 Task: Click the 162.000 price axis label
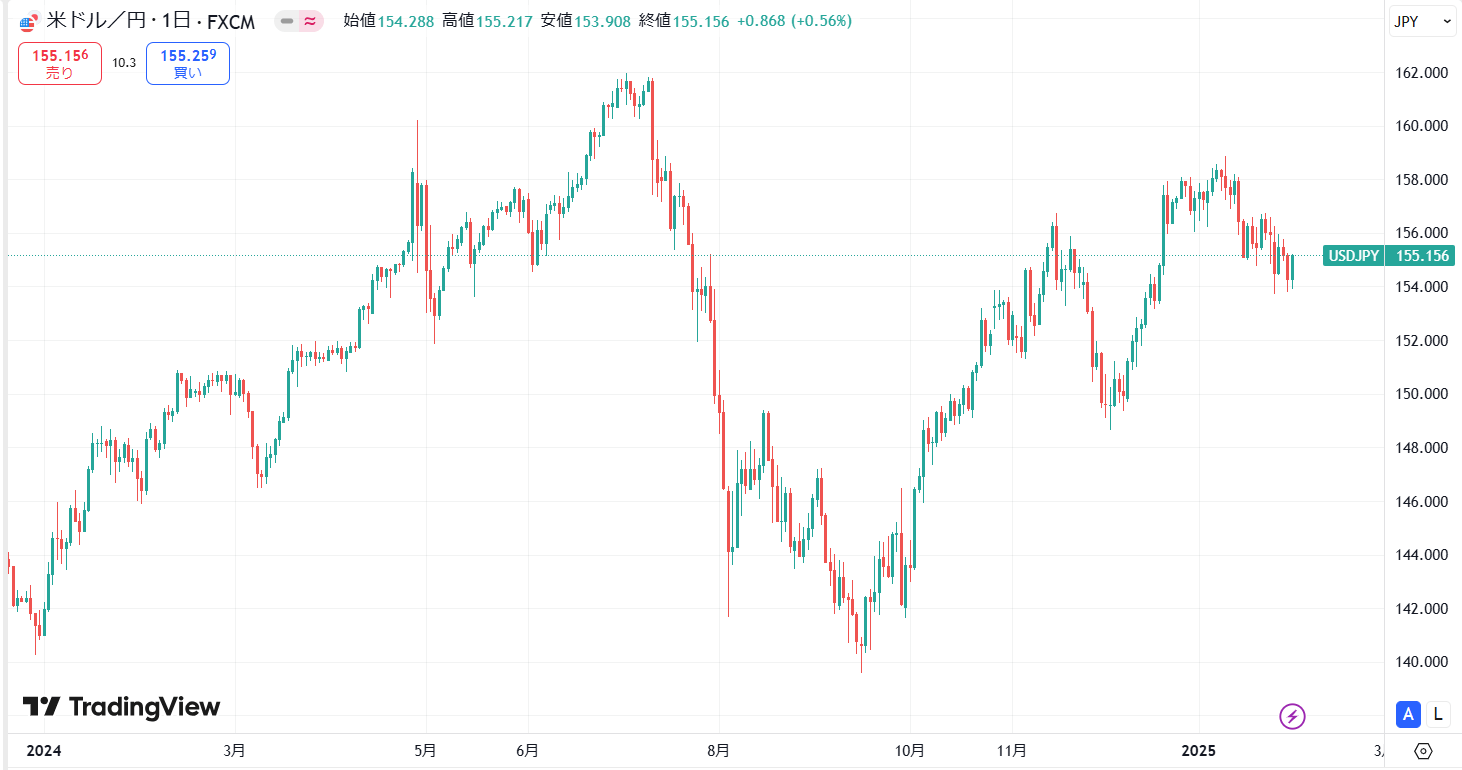tap(1423, 72)
